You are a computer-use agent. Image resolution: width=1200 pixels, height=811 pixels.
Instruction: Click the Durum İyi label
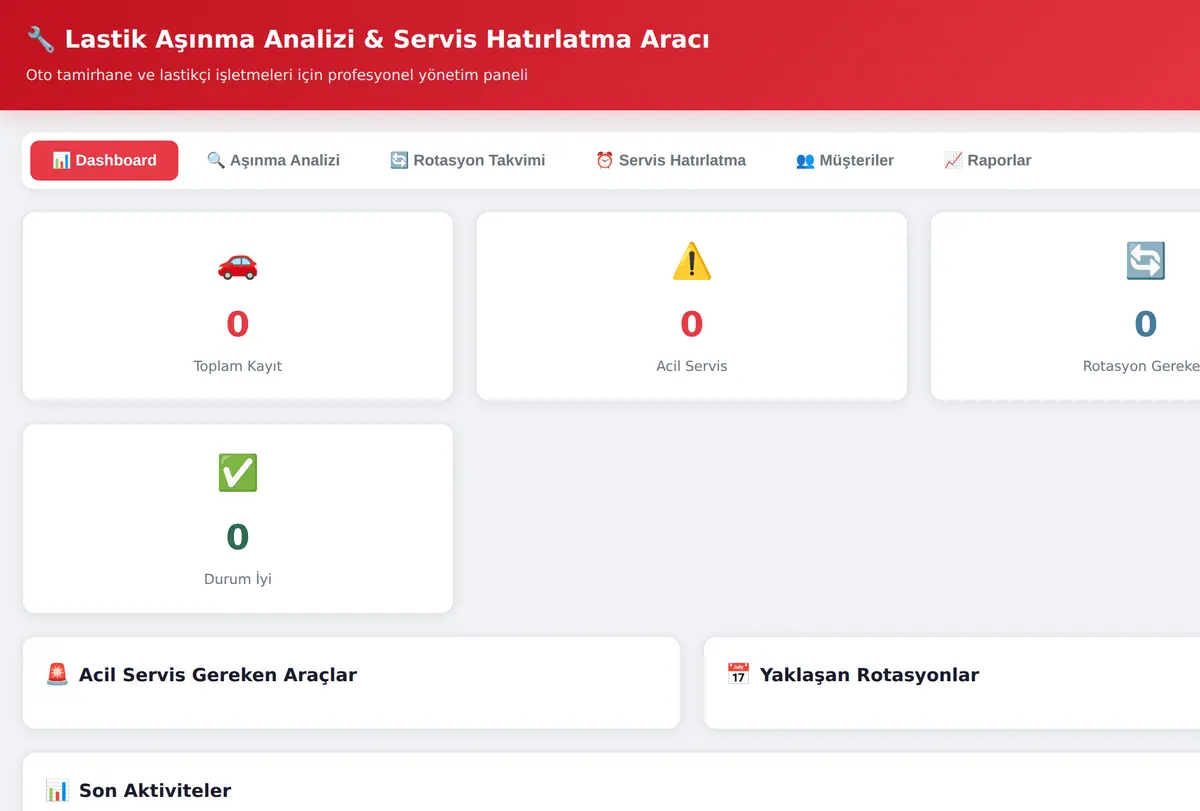[x=238, y=579]
